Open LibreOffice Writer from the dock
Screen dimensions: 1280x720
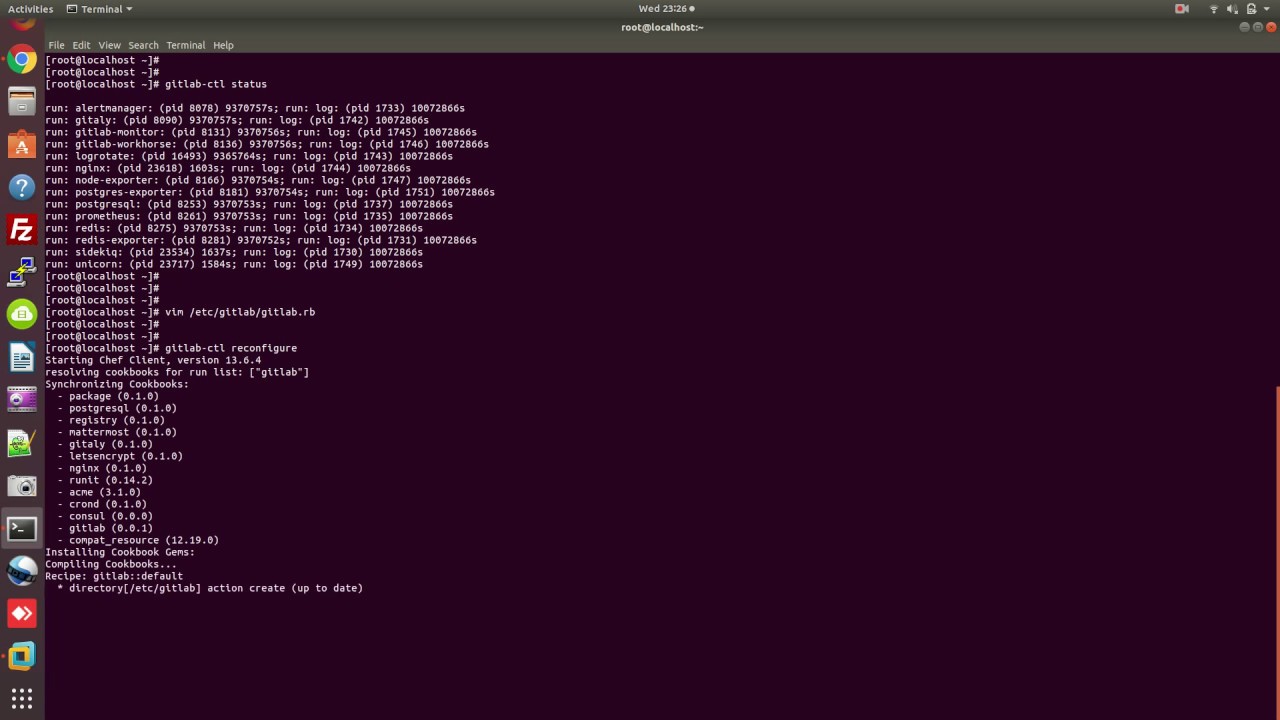(x=22, y=357)
